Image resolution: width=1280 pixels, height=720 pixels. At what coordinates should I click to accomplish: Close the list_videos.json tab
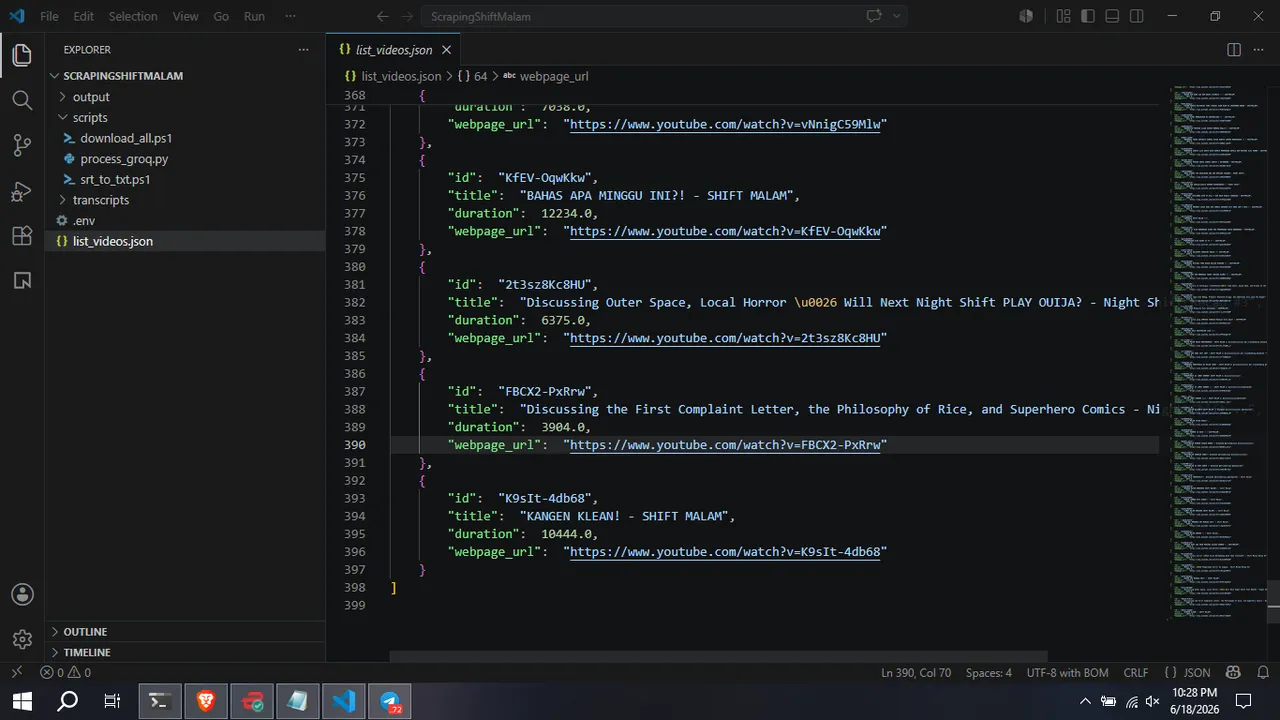pos(447,49)
